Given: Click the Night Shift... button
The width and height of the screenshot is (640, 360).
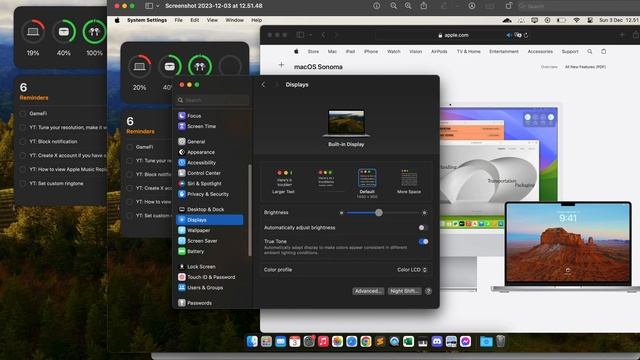Looking at the screenshot, I should click(404, 291).
